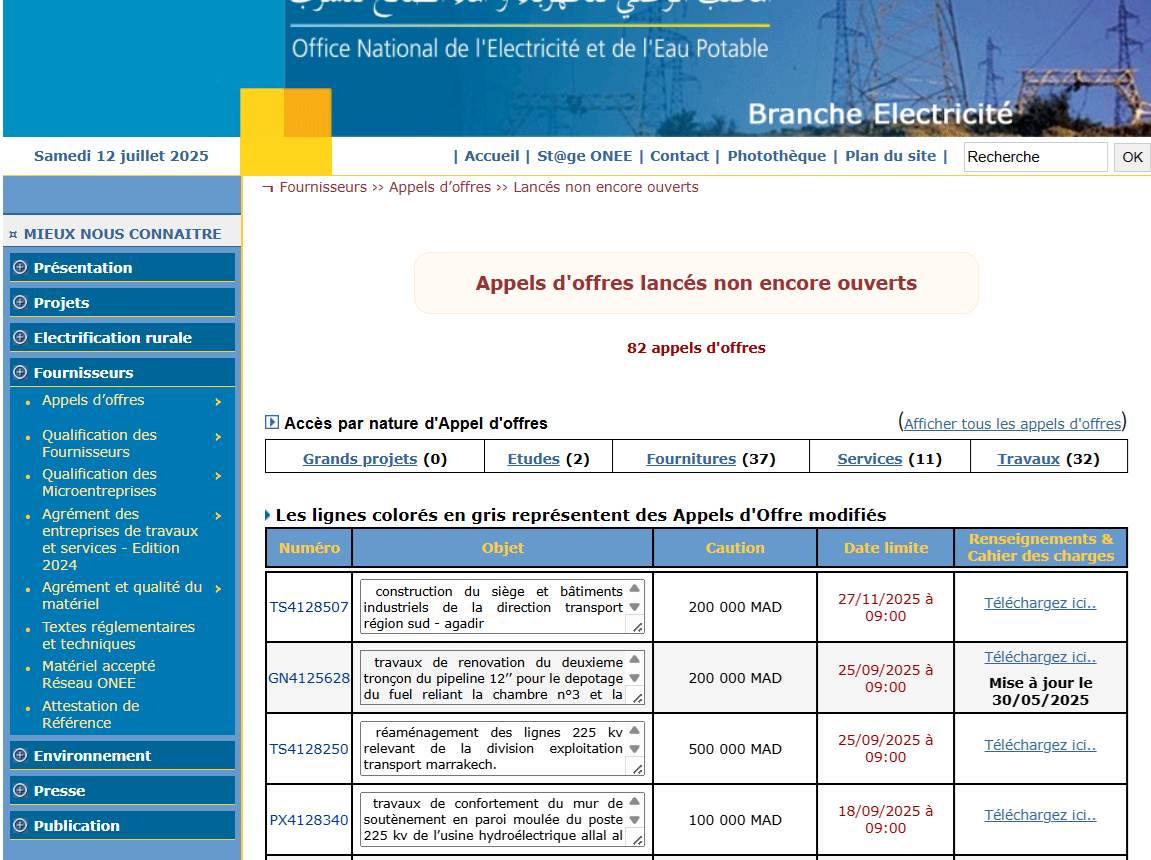Open Agrément des entreprises de travaux arrow
1151x860 pixels.
[218, 516]
